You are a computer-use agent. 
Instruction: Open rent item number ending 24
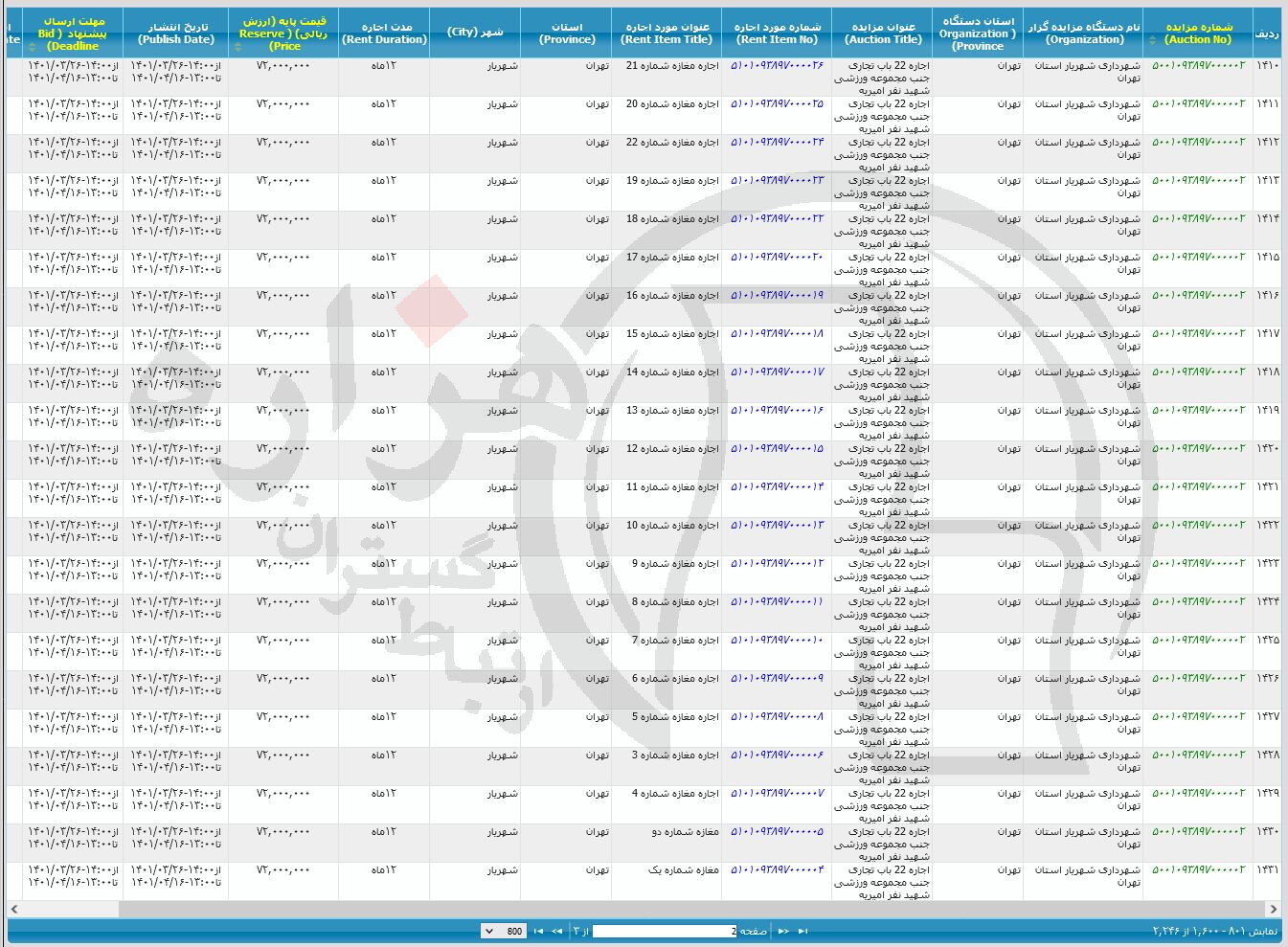point(777,143)
